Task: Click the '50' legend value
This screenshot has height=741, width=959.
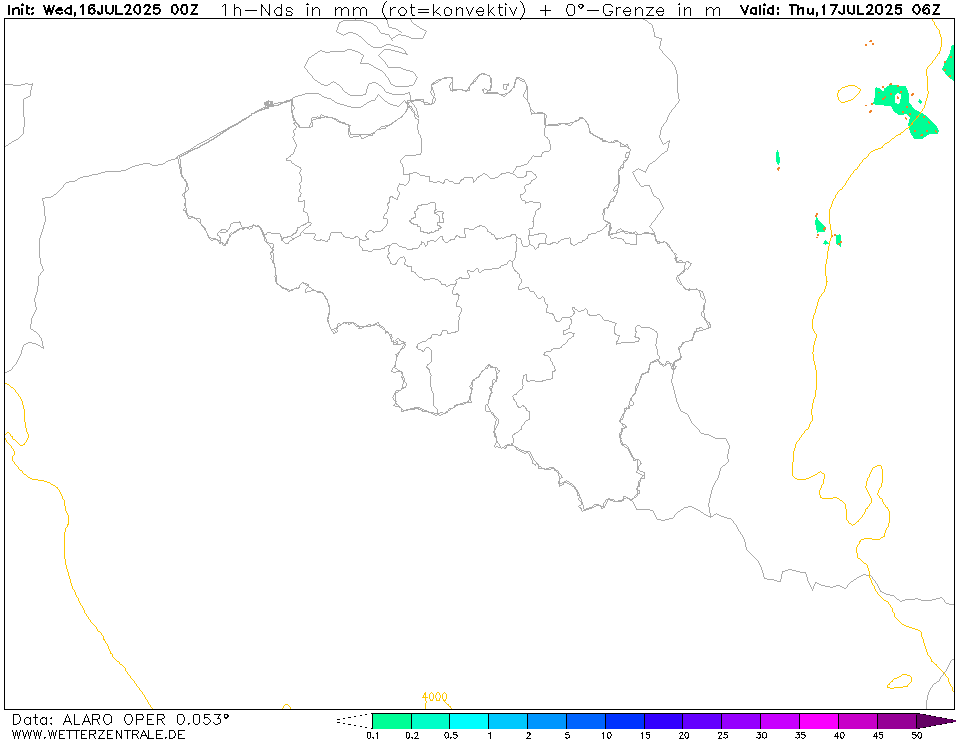Action: (916, 735)
